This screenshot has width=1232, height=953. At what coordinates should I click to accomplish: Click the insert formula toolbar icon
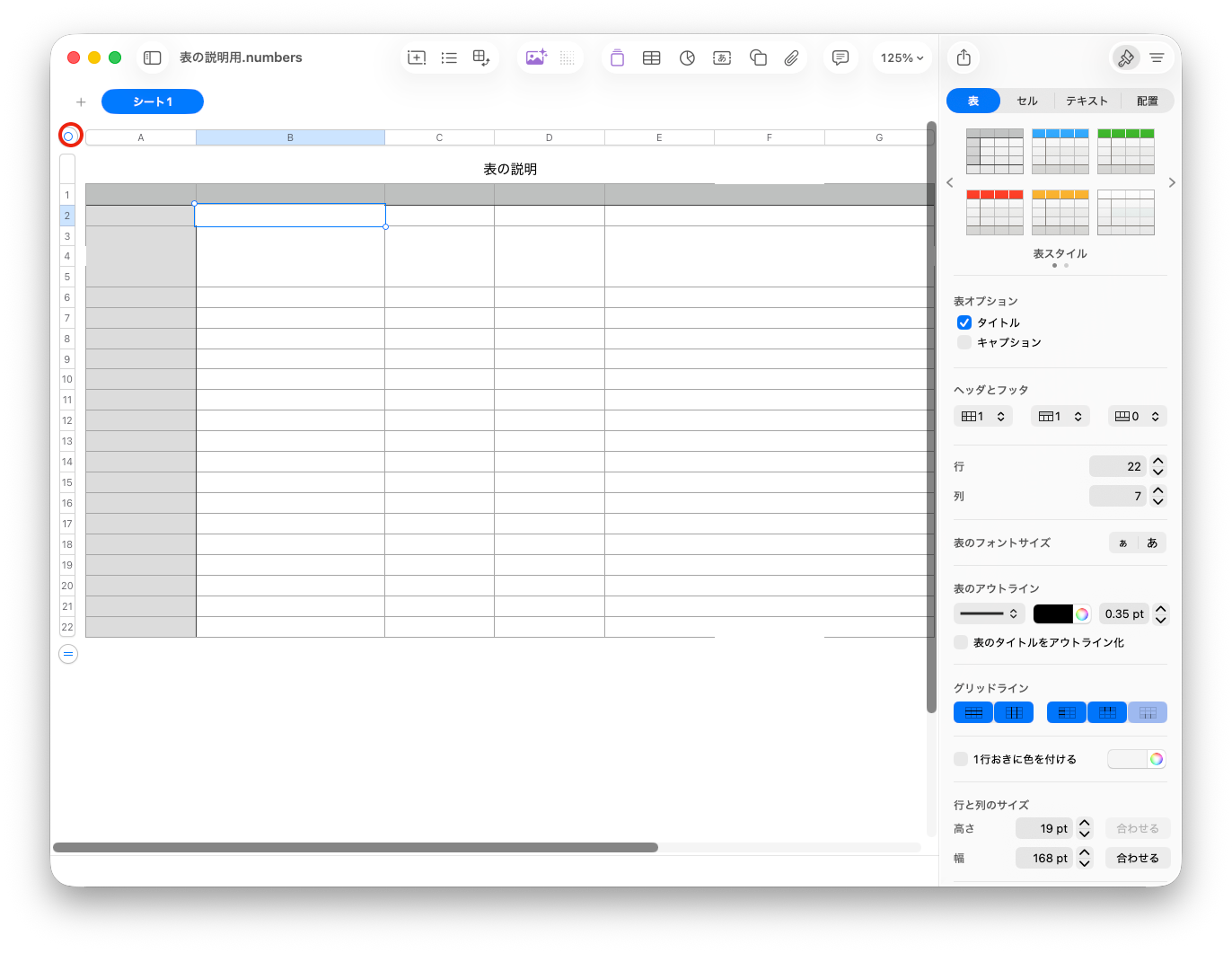pyautogui.click(x=617, y=57)
